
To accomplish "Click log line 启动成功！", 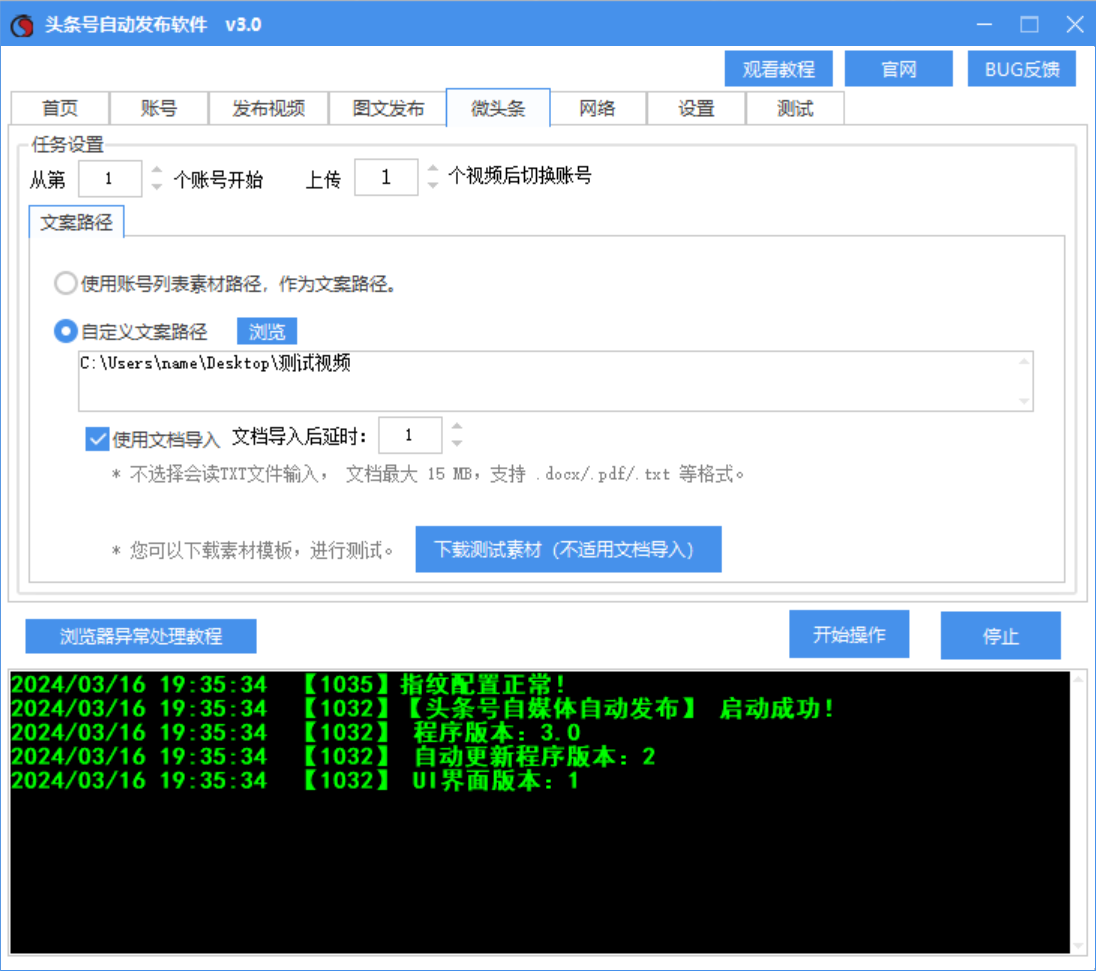I will tap(422, 708).
